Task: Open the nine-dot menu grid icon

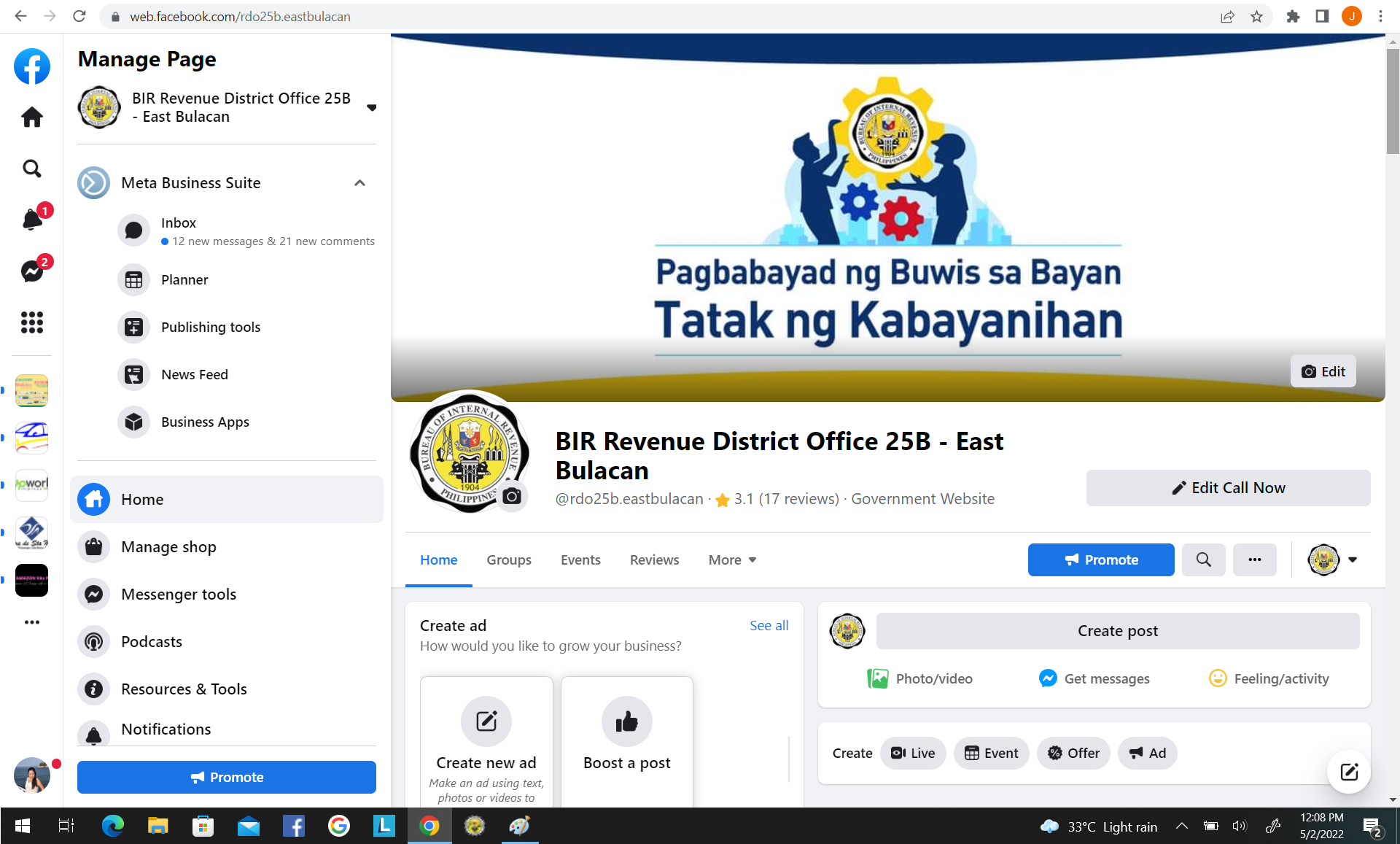Action: pyautogui.click(x=32, y=322)
